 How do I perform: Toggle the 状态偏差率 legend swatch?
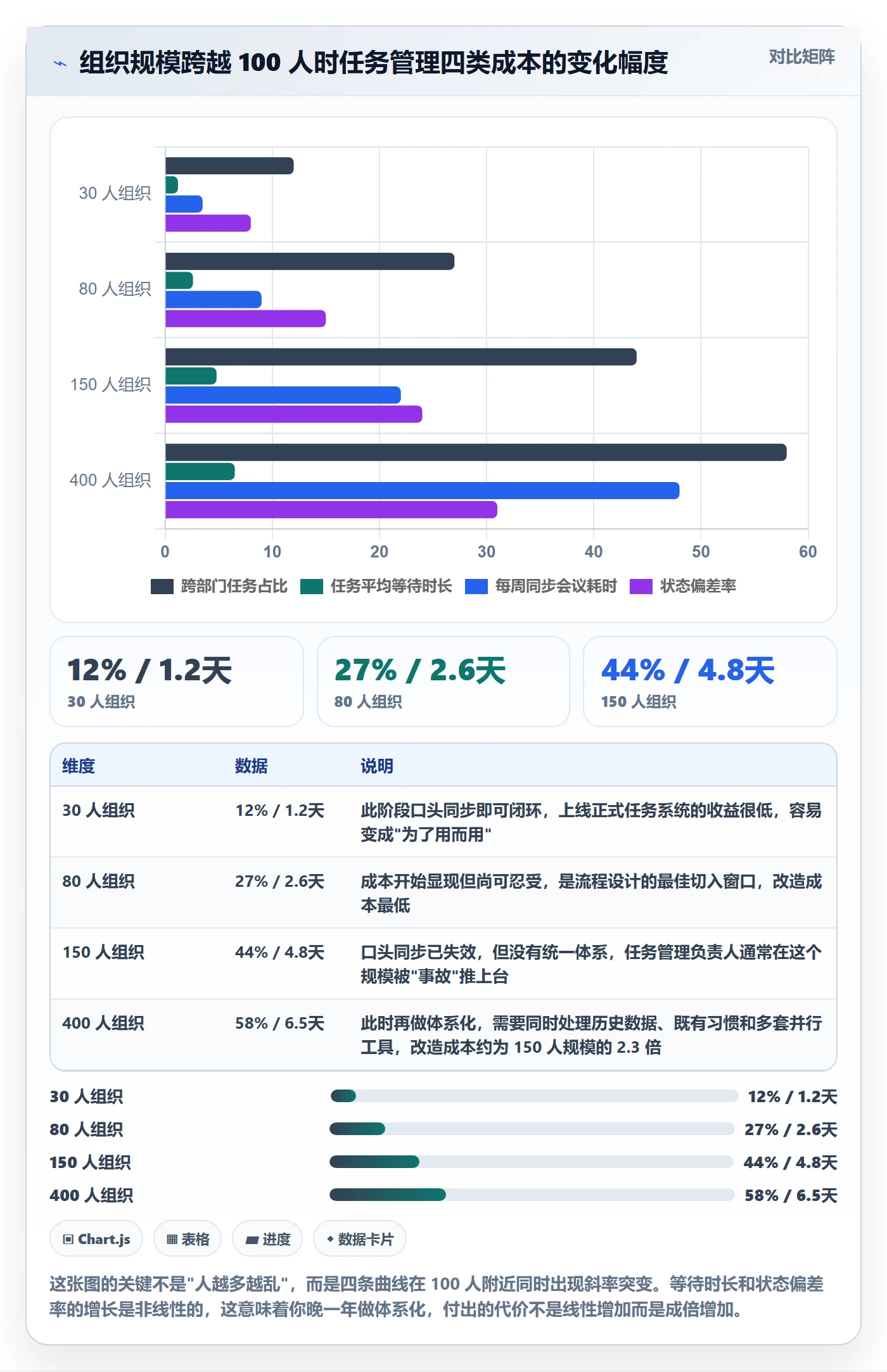[641, 587]
